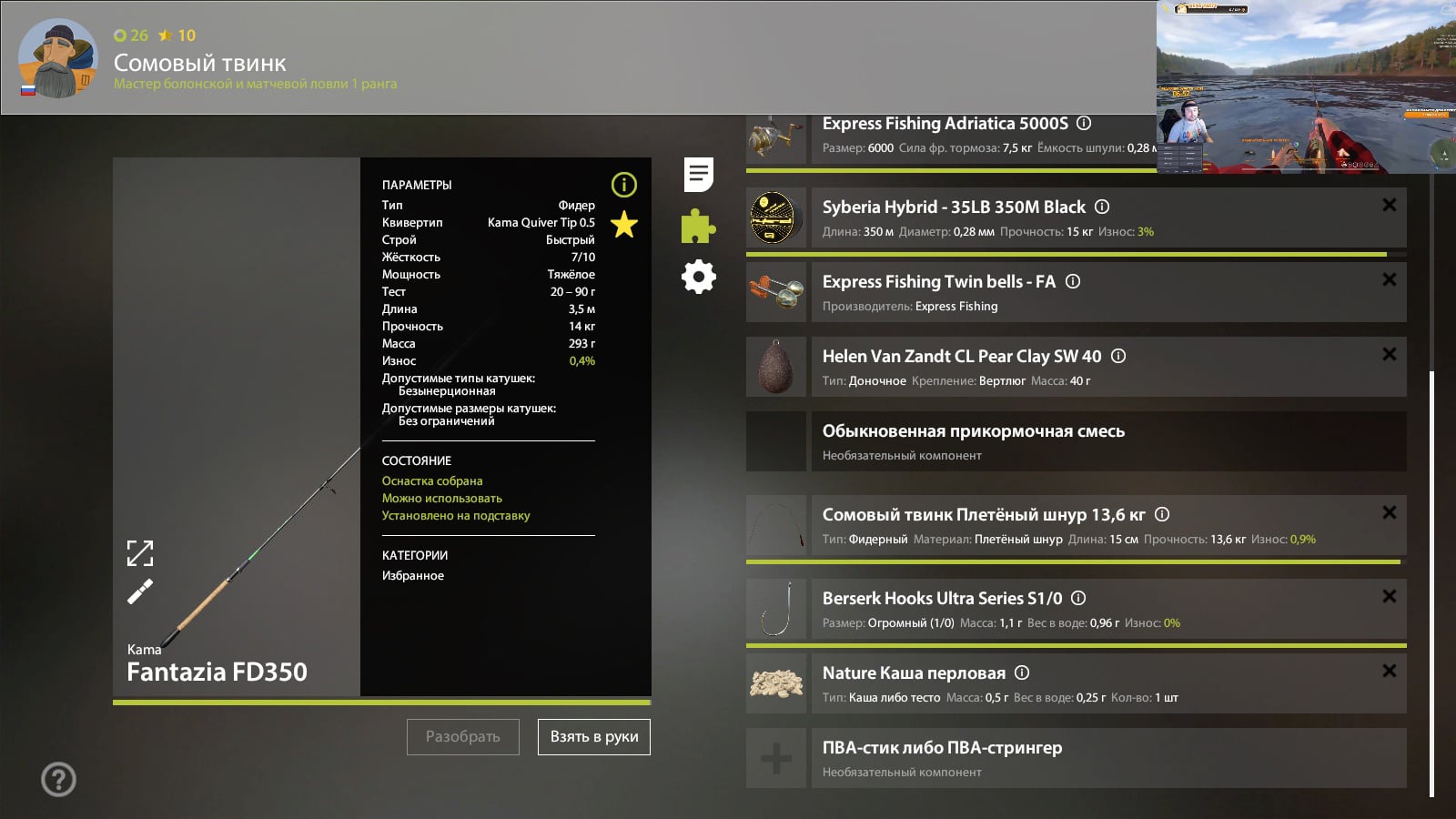Click the Twin bells item thumbnail
Screen dimensions: 1456x819
776,292
